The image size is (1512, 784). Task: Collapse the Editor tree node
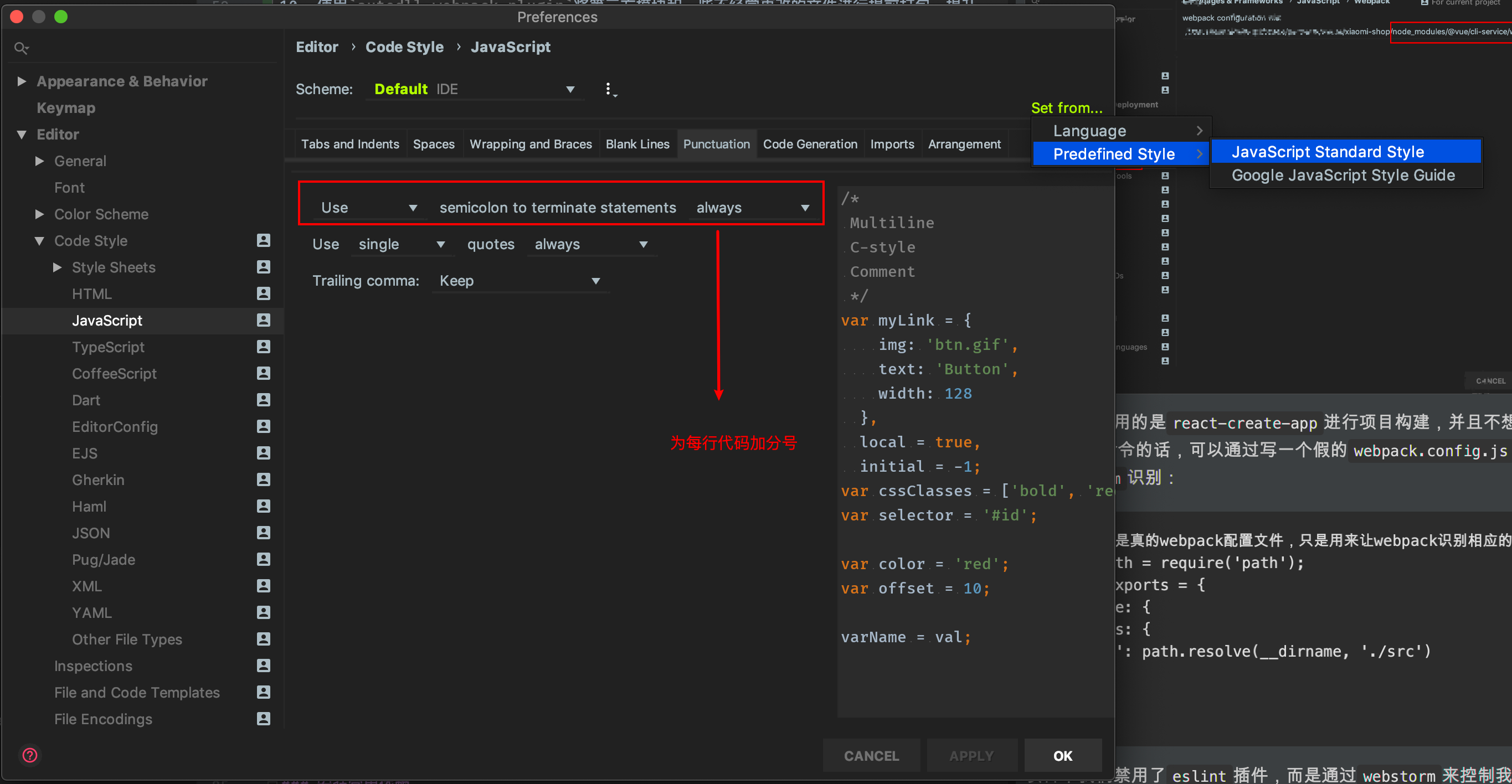pyautogui.click(x=22, y=135)
